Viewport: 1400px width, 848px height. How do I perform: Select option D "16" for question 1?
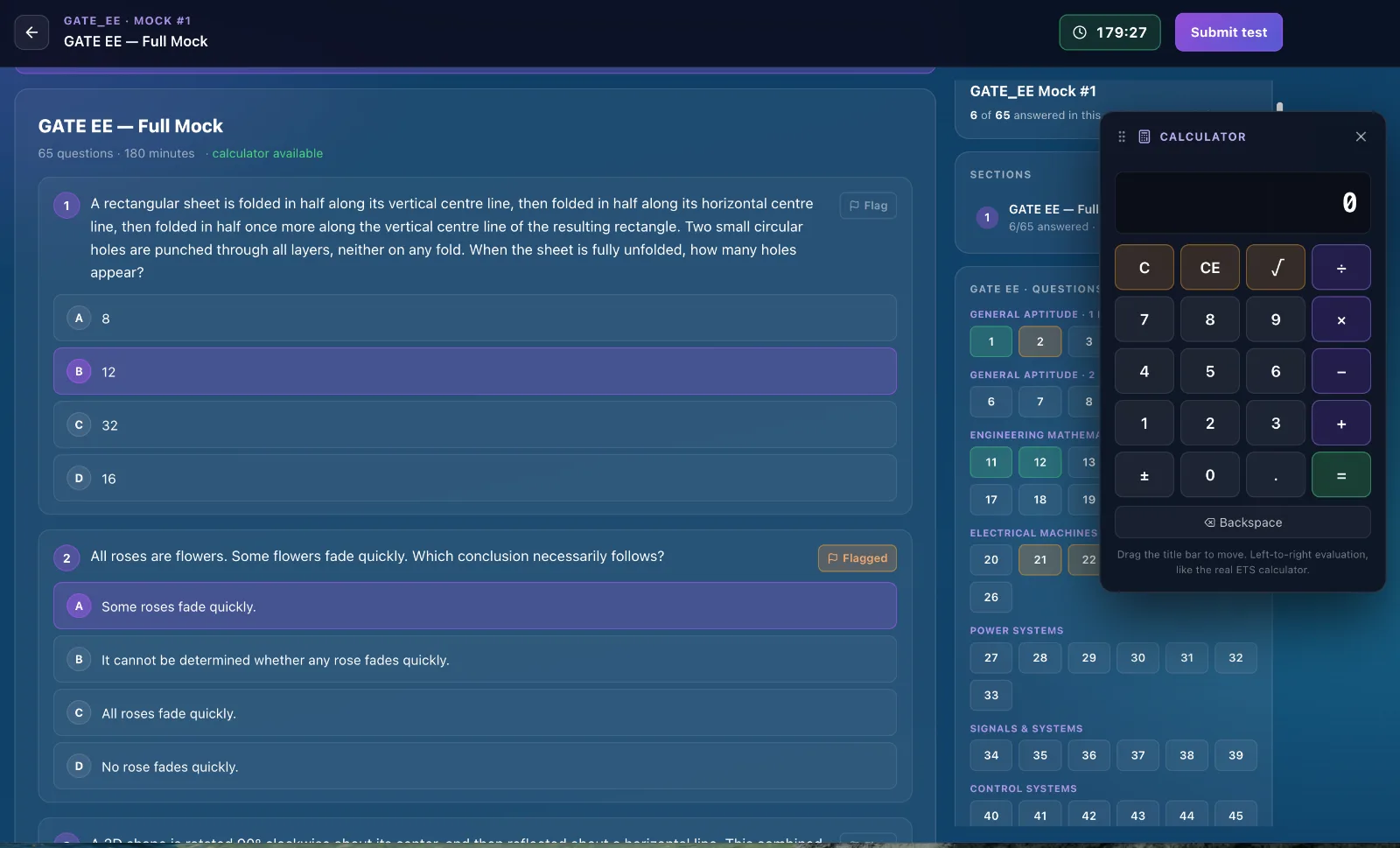475,478
